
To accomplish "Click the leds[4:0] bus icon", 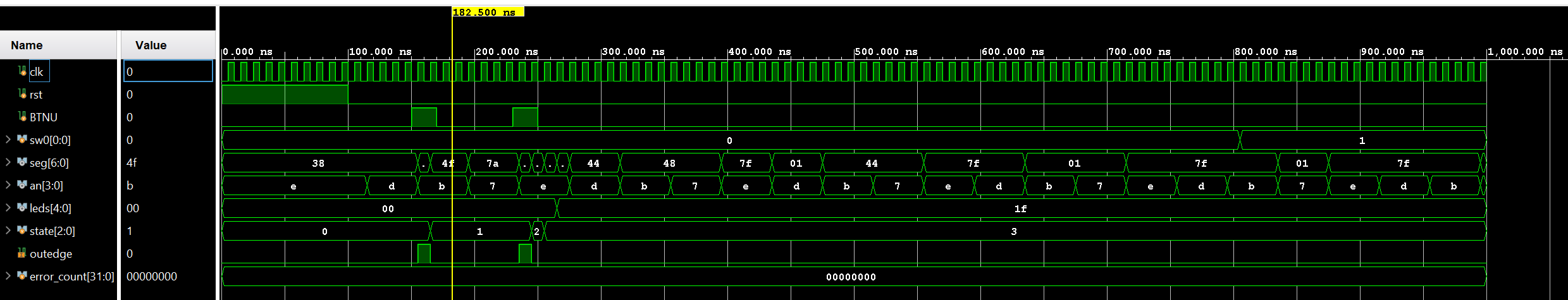I will [22, 208].
